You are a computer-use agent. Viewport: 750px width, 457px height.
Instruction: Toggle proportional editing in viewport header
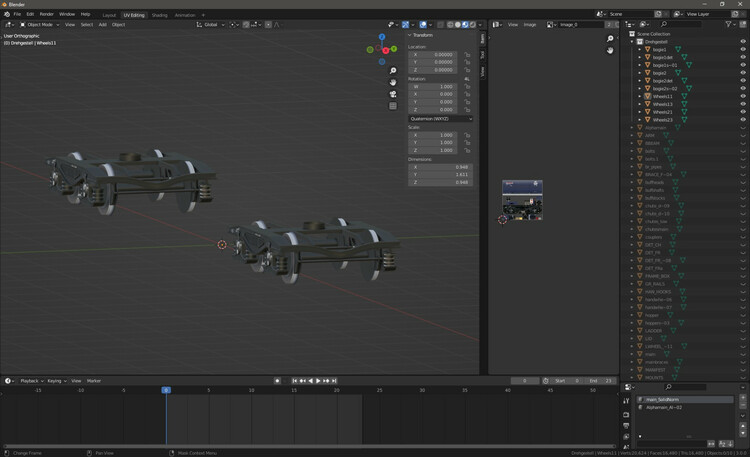pos(268,24)
